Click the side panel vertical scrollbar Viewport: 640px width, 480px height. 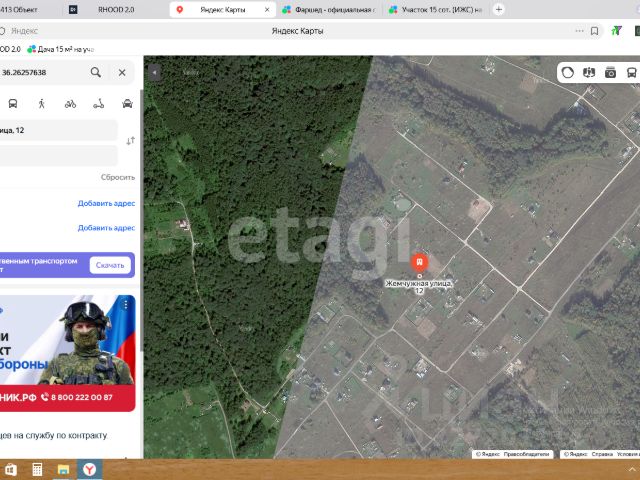(x=142, y=220)
